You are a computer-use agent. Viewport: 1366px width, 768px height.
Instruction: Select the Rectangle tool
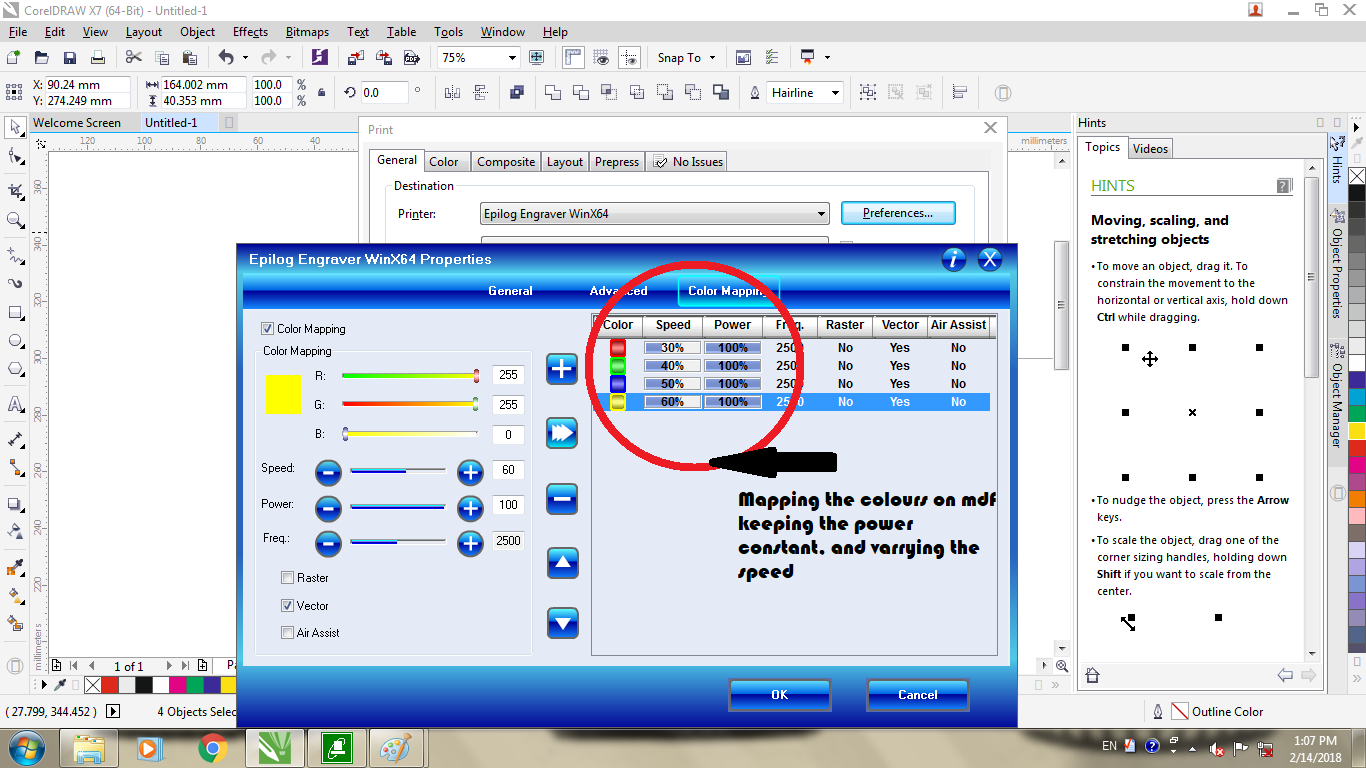15,312
